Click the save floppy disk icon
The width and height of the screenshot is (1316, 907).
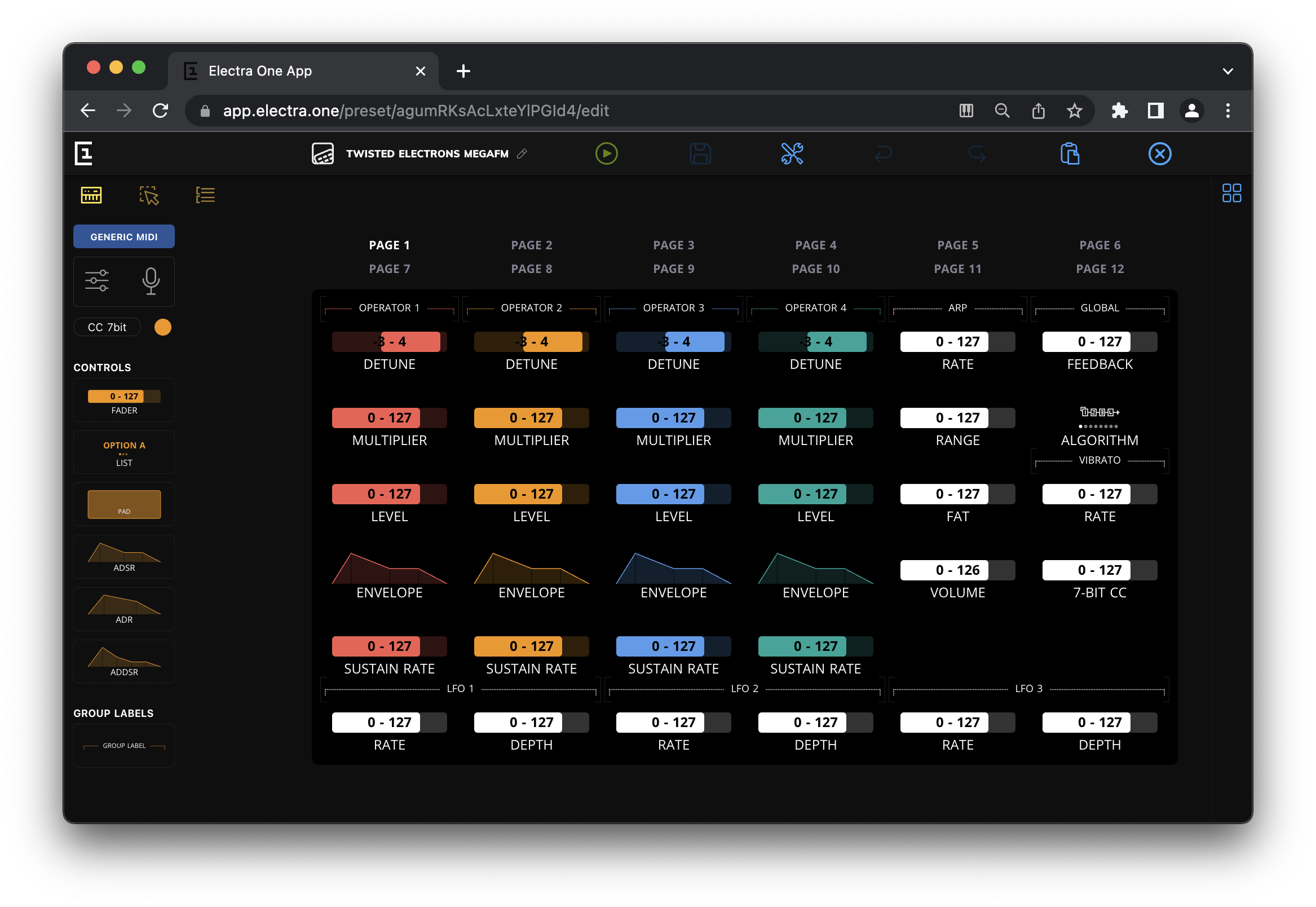click(700, 153)
